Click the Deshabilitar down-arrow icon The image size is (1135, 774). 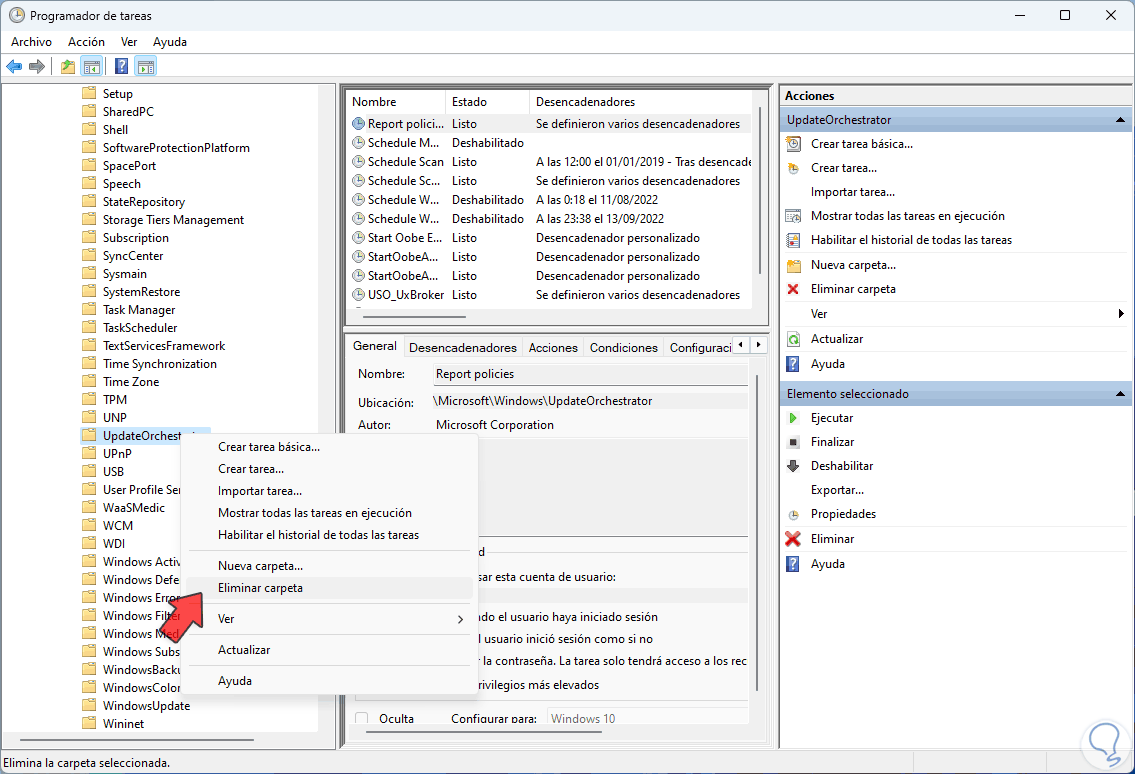(793, 466)
